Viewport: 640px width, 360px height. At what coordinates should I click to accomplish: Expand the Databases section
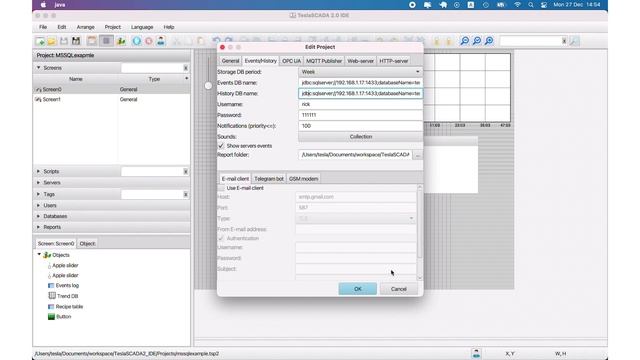click(x=39, y=216)
